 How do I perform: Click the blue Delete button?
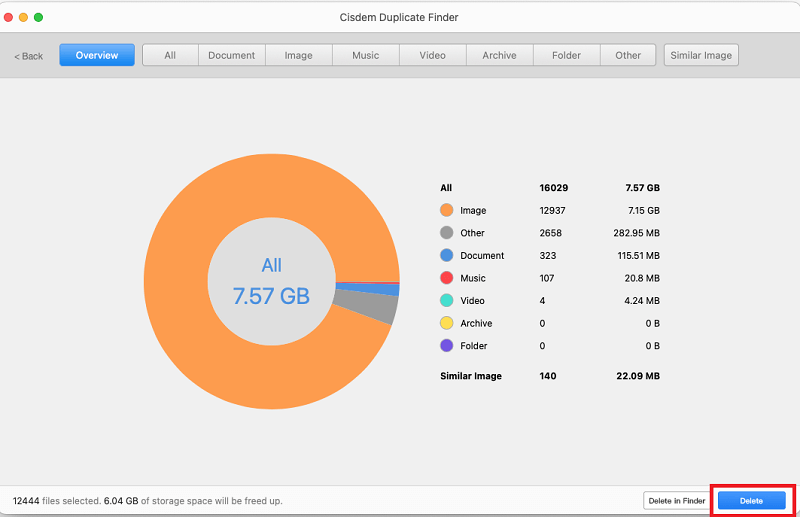[752, 501]
